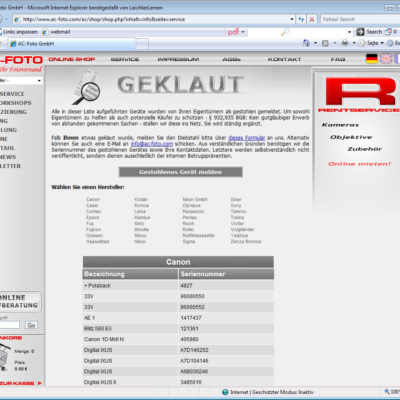400x400 pixels.
Task: Open the dropdown arrow next to printer icon
Action: 354,43
